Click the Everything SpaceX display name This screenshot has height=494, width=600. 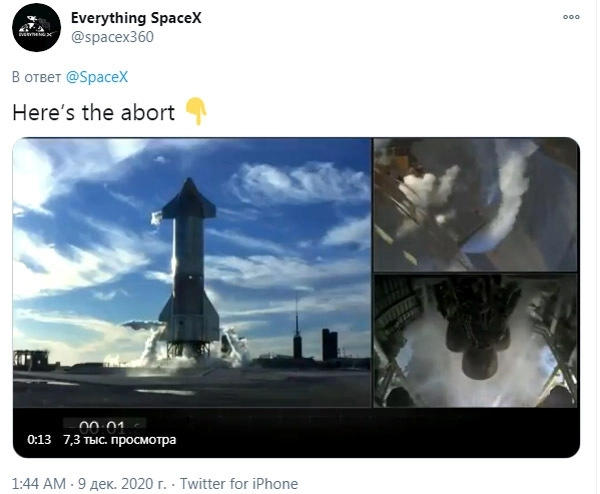pos(136,18)
